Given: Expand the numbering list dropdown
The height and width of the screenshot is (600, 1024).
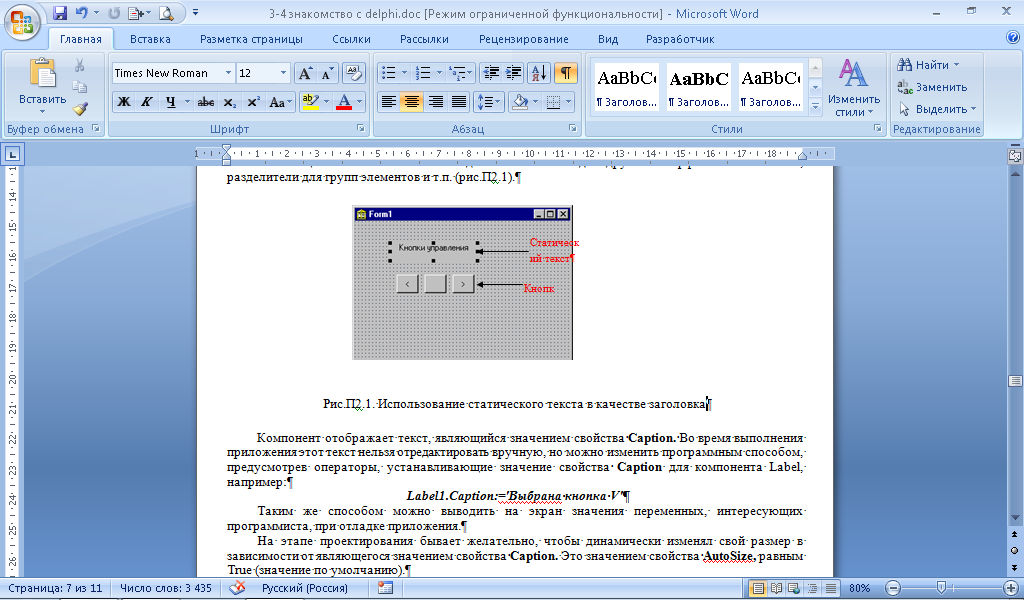Looking at the screenshot, I should [439, 73].
